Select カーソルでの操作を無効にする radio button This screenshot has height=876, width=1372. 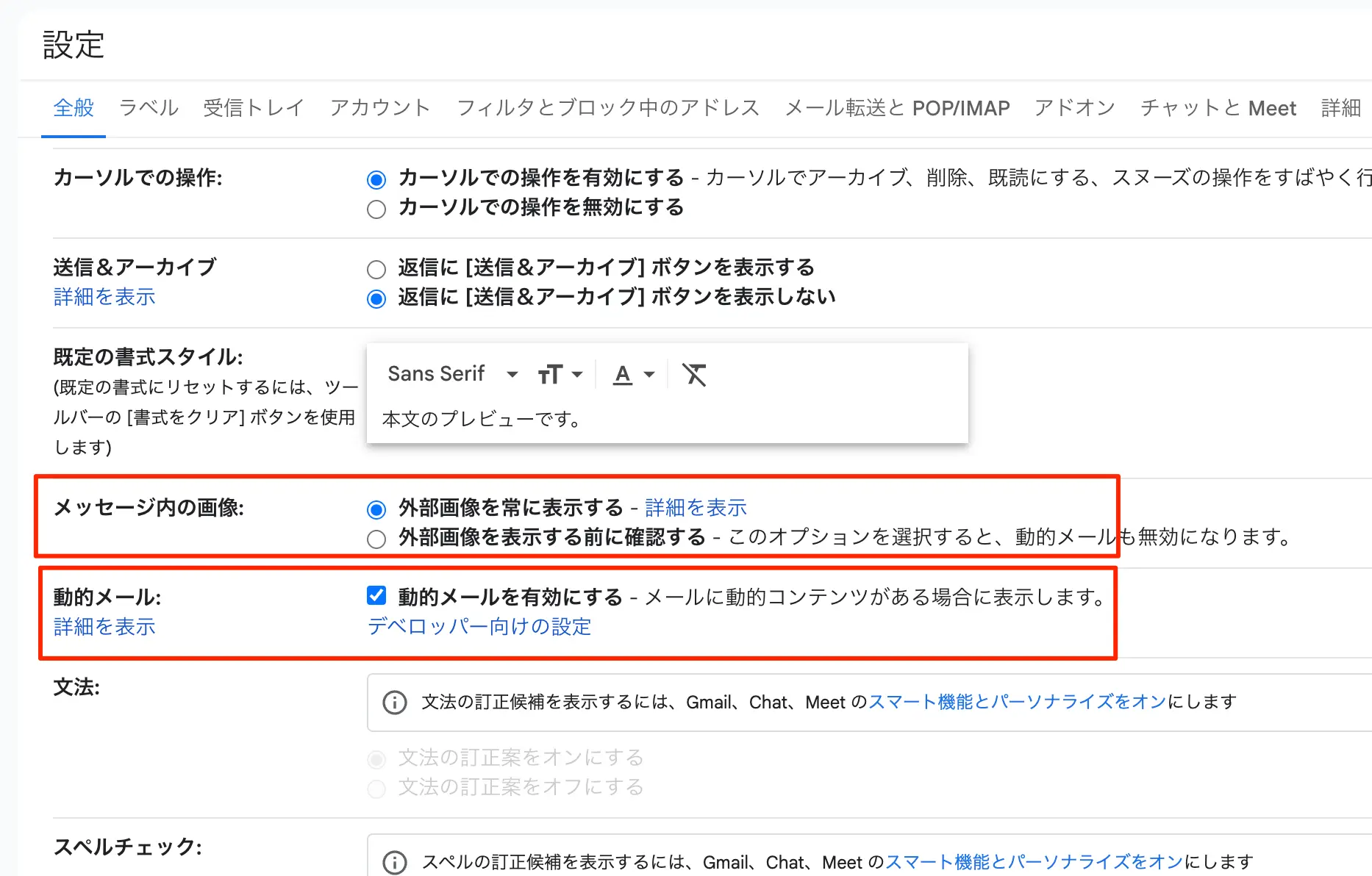point(376,209)
